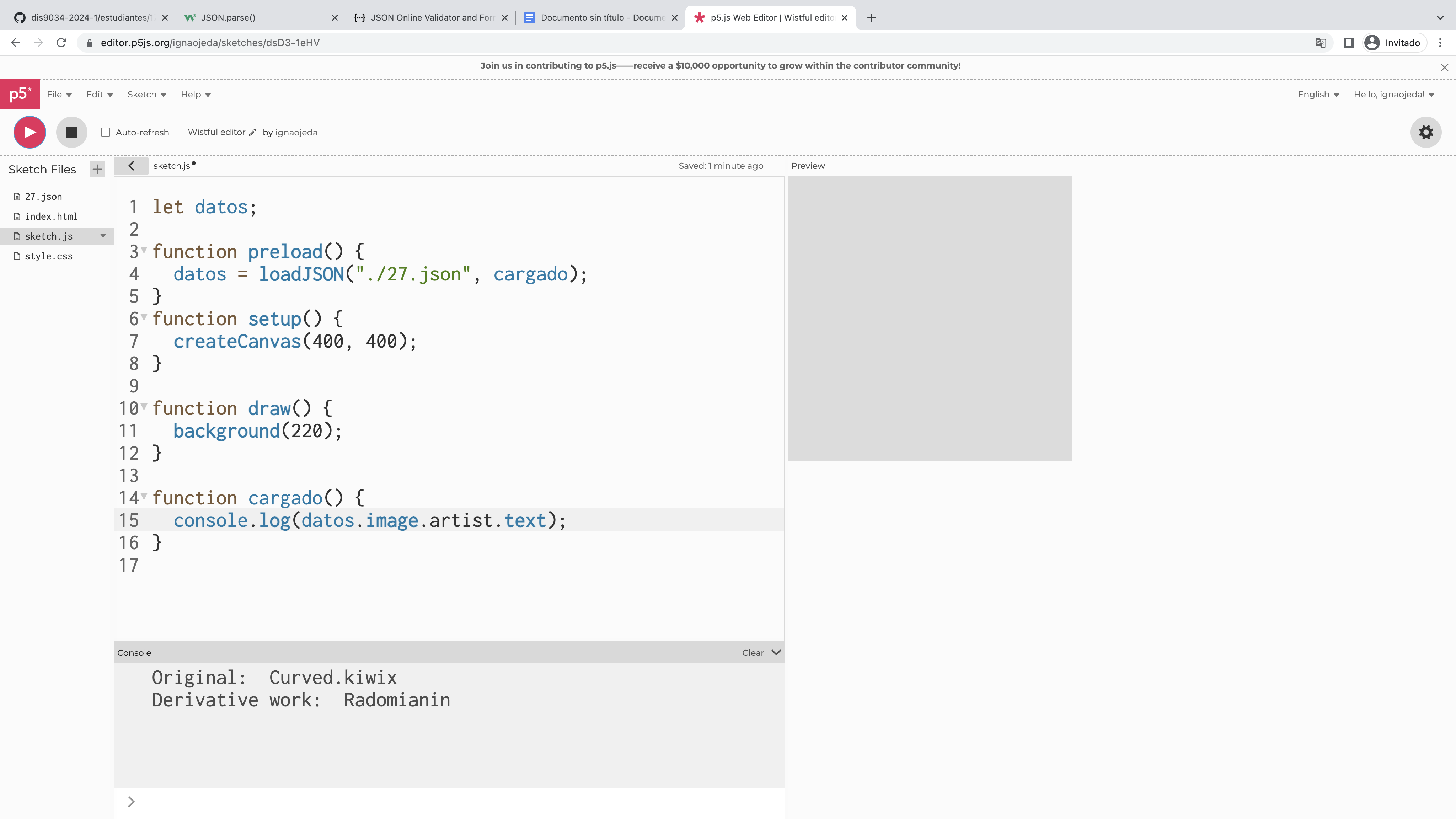Collapse the console with chevron
This screenshot has height=819, width=1456.
pos(777,652)
